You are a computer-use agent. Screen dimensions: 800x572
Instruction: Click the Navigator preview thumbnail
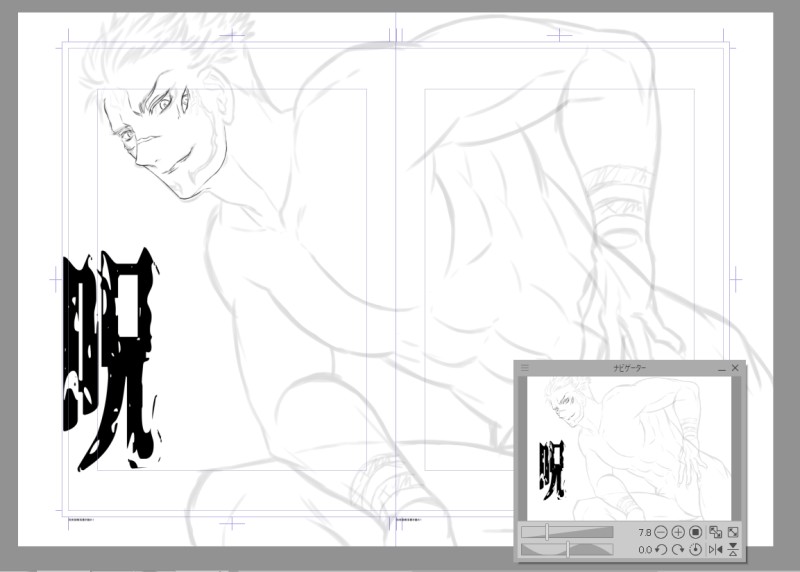point(629,448)
